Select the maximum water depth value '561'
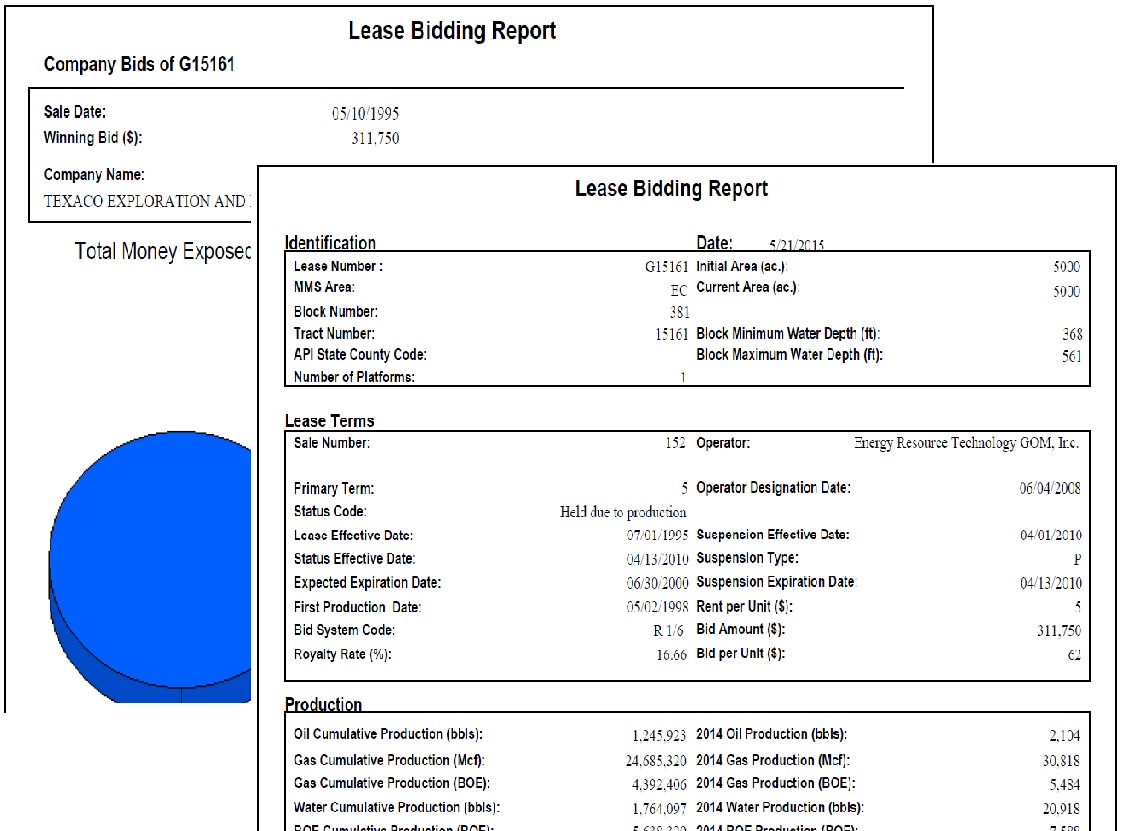 pos(1071,356)
